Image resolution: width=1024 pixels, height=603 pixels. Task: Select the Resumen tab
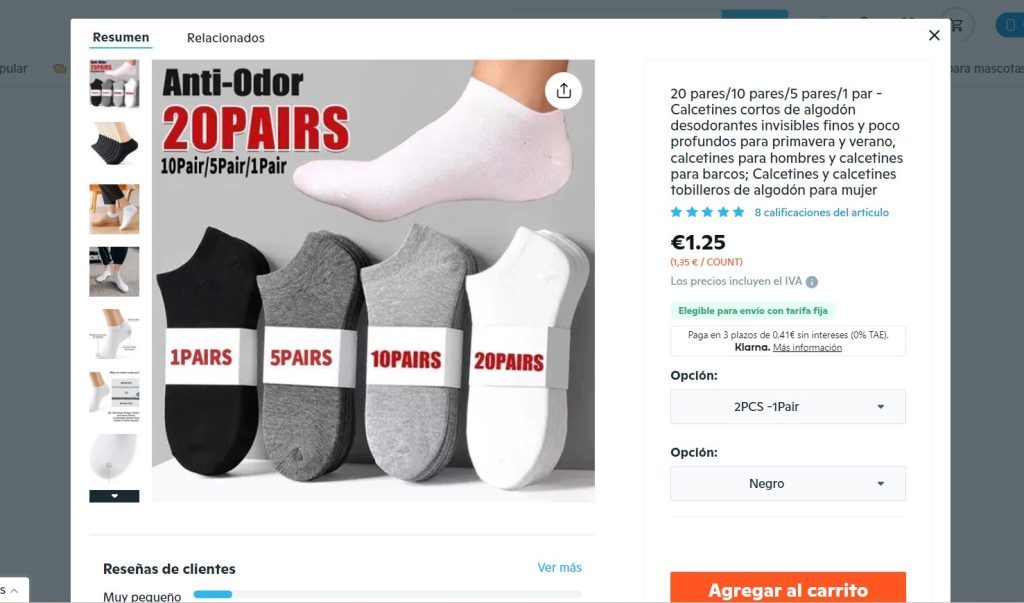pos(121,37)
